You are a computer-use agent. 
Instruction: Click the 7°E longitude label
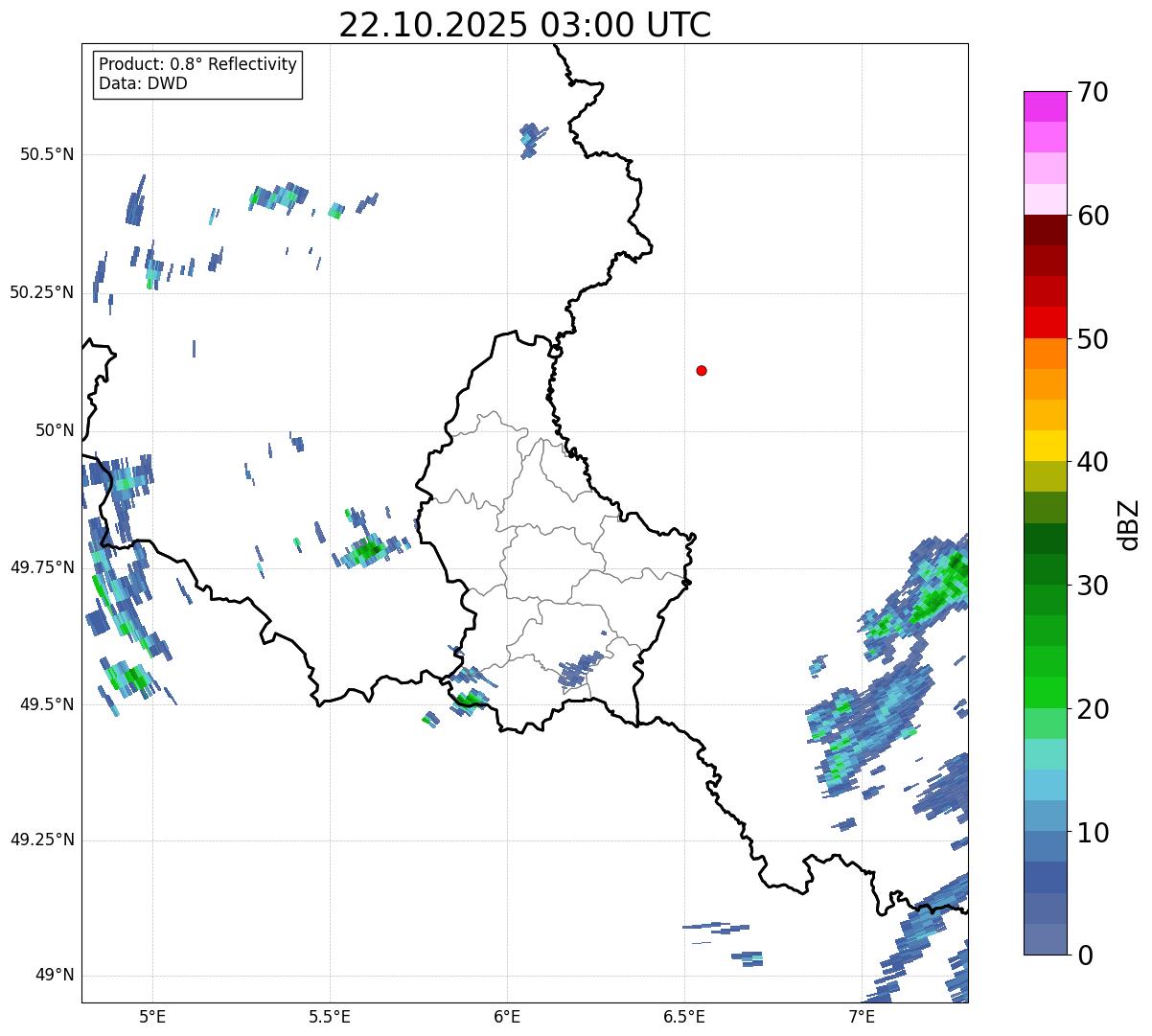click(x=862, y=1016)
